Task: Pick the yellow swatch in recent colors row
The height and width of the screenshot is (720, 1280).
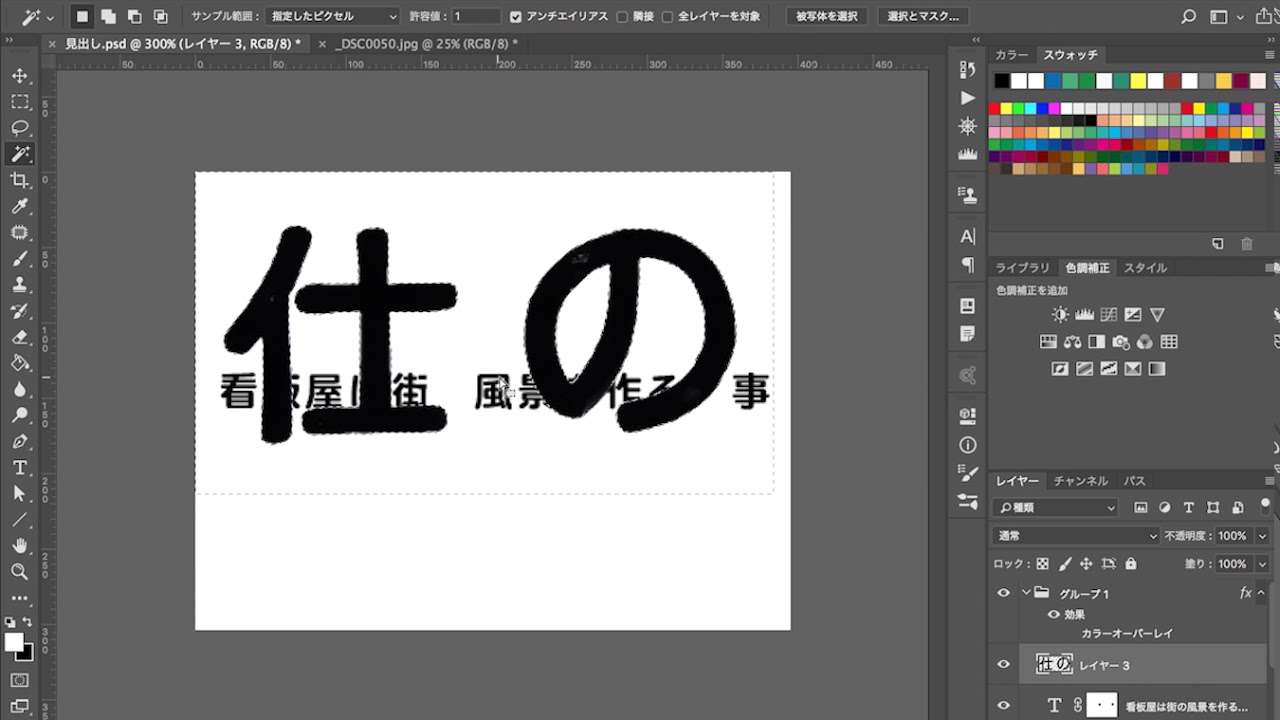Action: pos(1138,81)
